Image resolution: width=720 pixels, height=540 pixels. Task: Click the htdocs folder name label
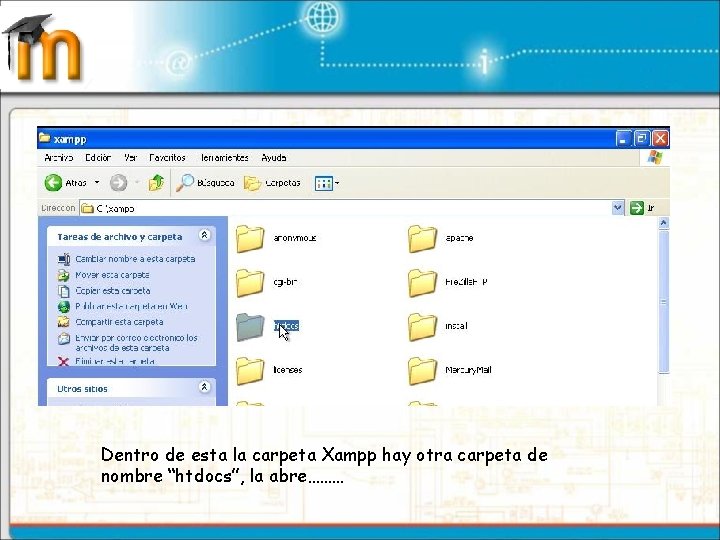[287, 326]
